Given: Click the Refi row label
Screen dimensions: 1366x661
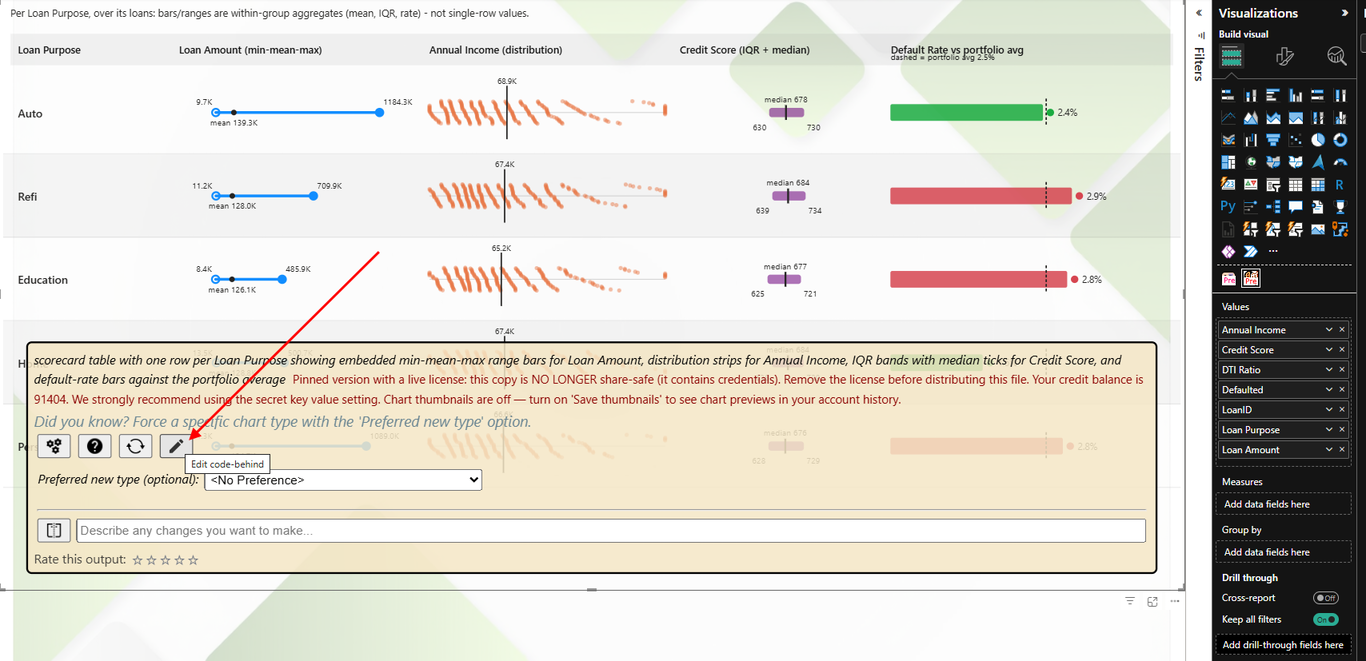Looking at the screenshot, I should click(x=27, y=197).
